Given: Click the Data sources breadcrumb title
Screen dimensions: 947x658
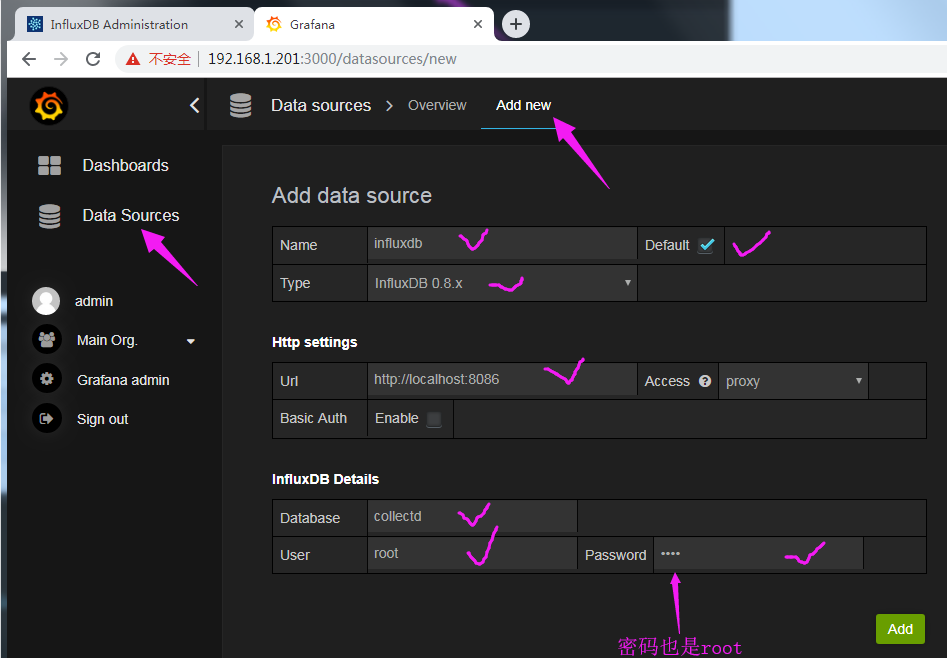Looking at the screenshot, I should [x=321, y=105].
